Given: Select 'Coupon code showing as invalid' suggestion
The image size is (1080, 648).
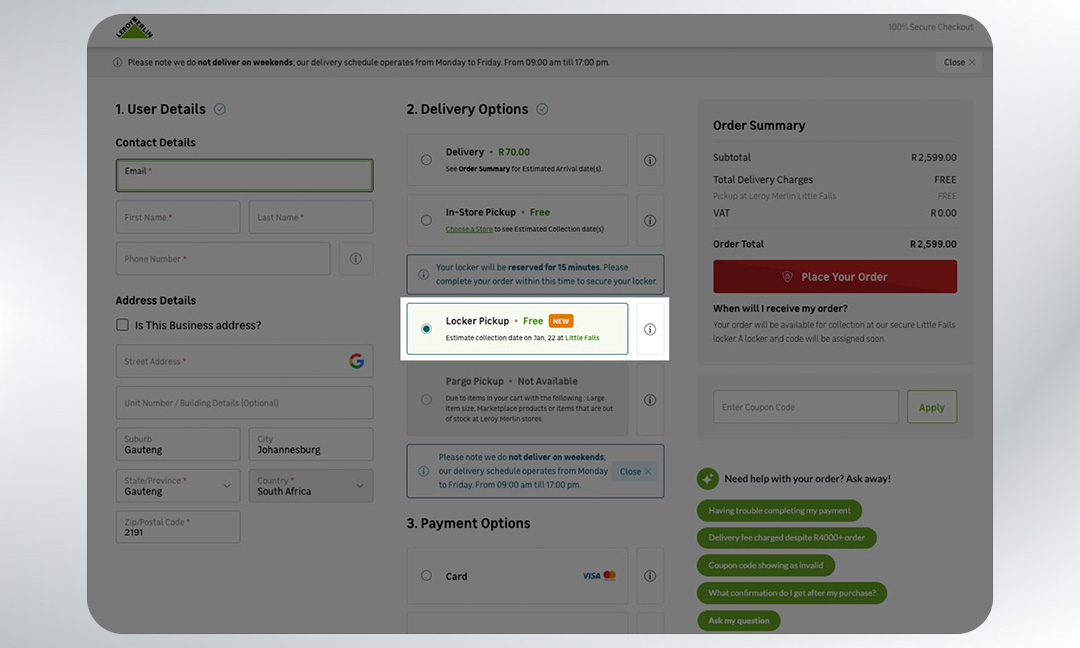Looking at the screenshot, I should point(766,565).
